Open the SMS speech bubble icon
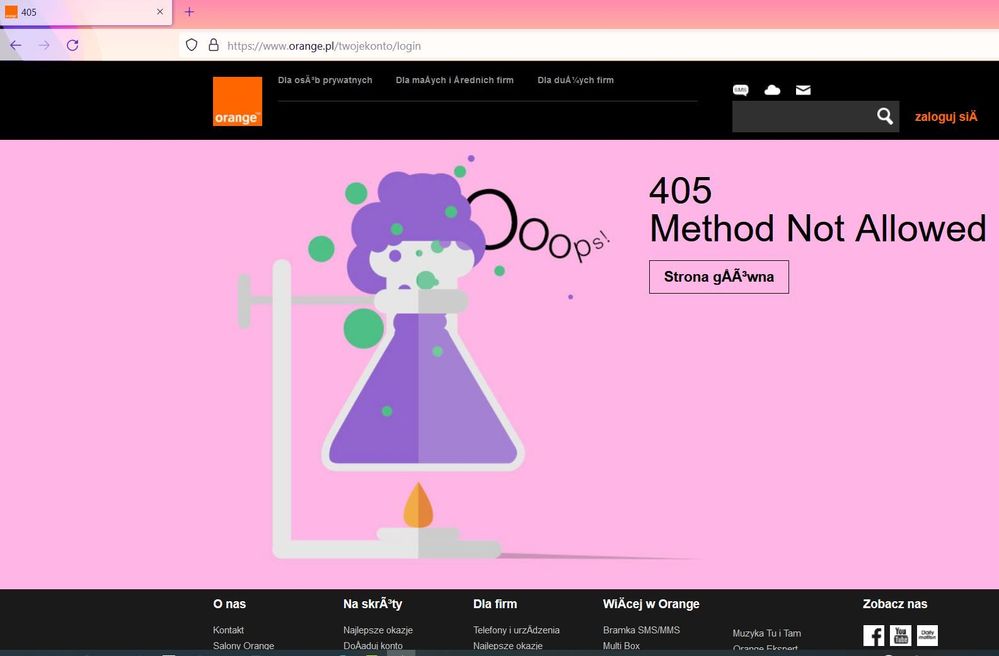 click(x=740, y=90)
